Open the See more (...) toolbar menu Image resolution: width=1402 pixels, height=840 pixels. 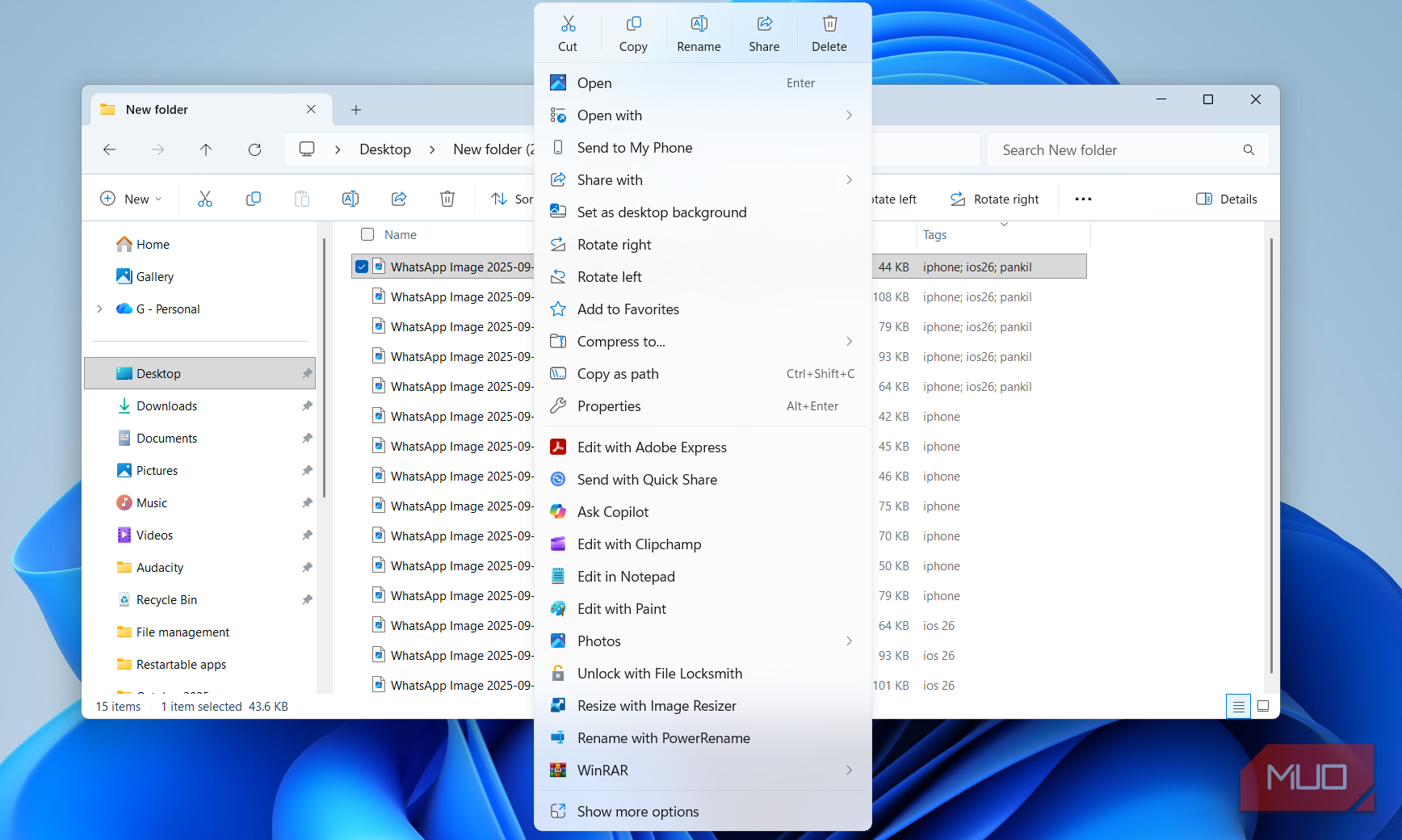click(1082, 198)
